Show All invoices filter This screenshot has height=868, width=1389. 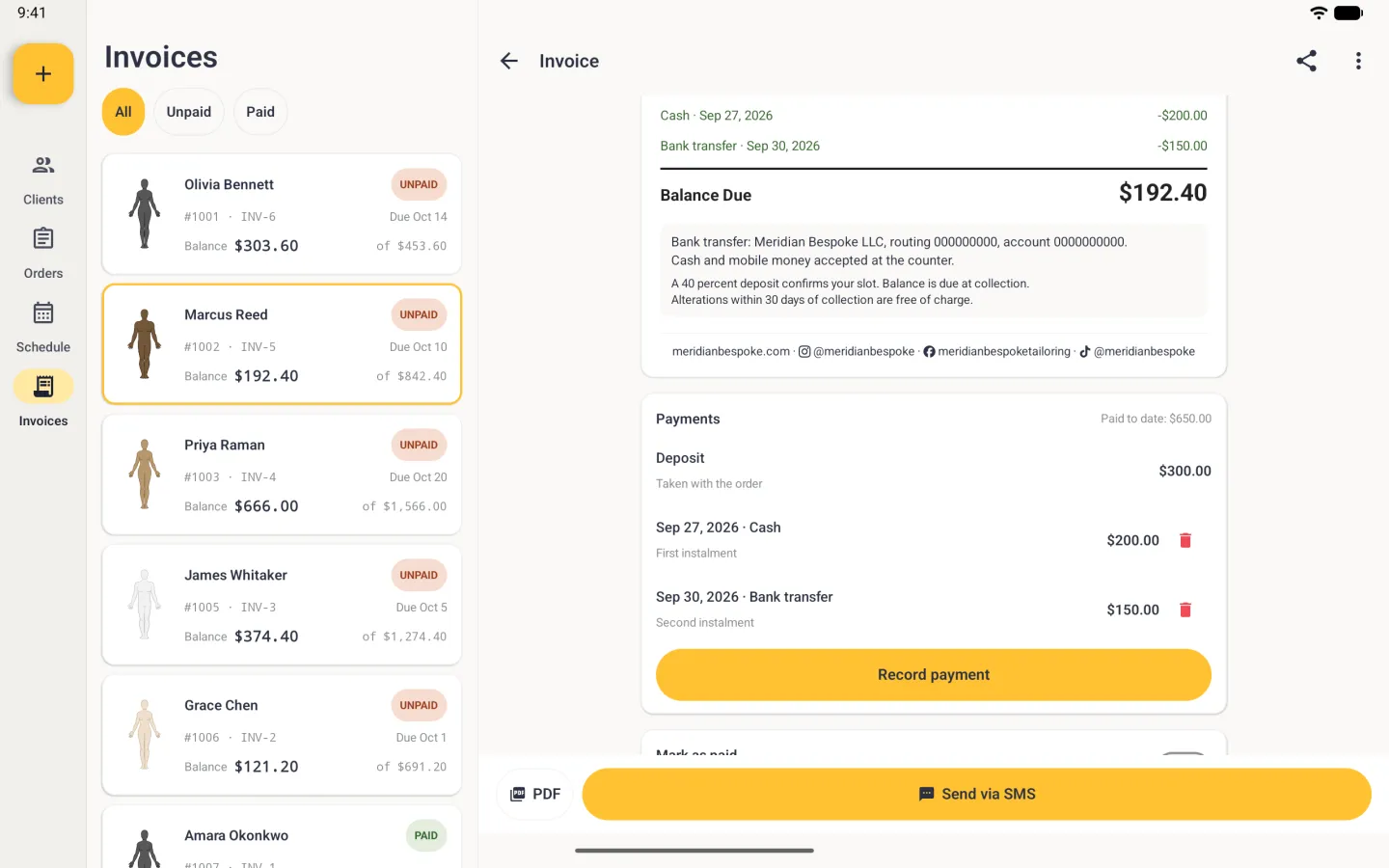tap(123, 112)
